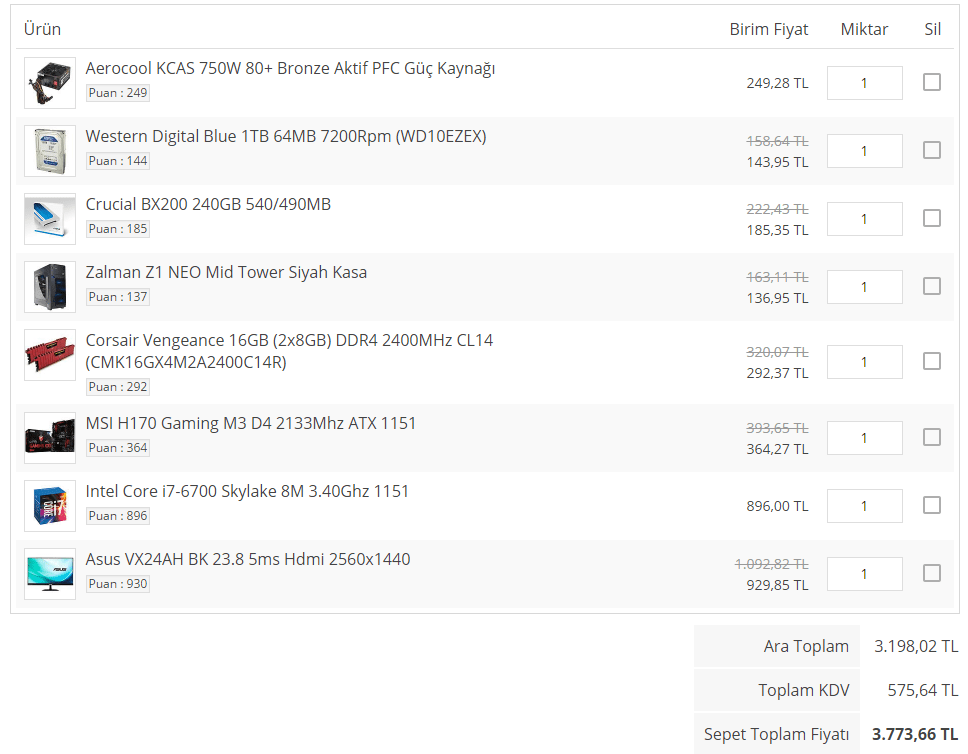Tick the delete checkbox for Asus VX24AH
This screenshot has width=968, height=754.
932,573
